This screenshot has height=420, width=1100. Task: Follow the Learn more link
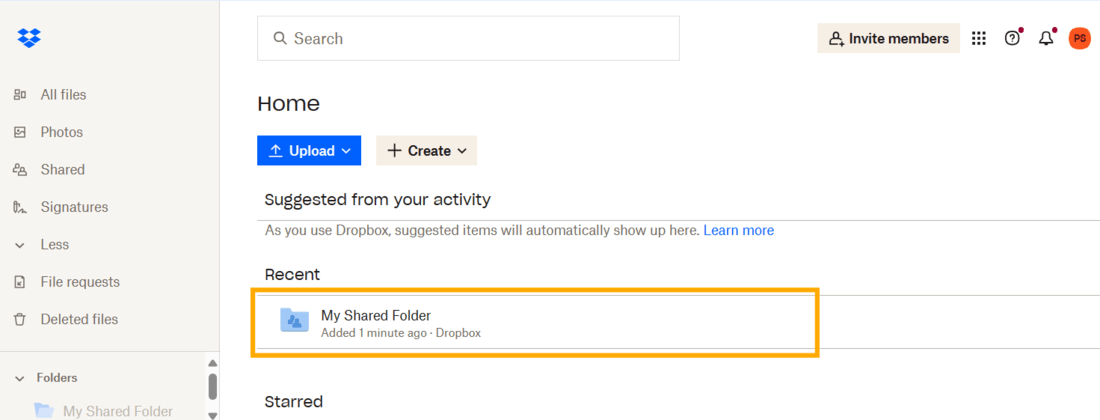coord(738,230)
